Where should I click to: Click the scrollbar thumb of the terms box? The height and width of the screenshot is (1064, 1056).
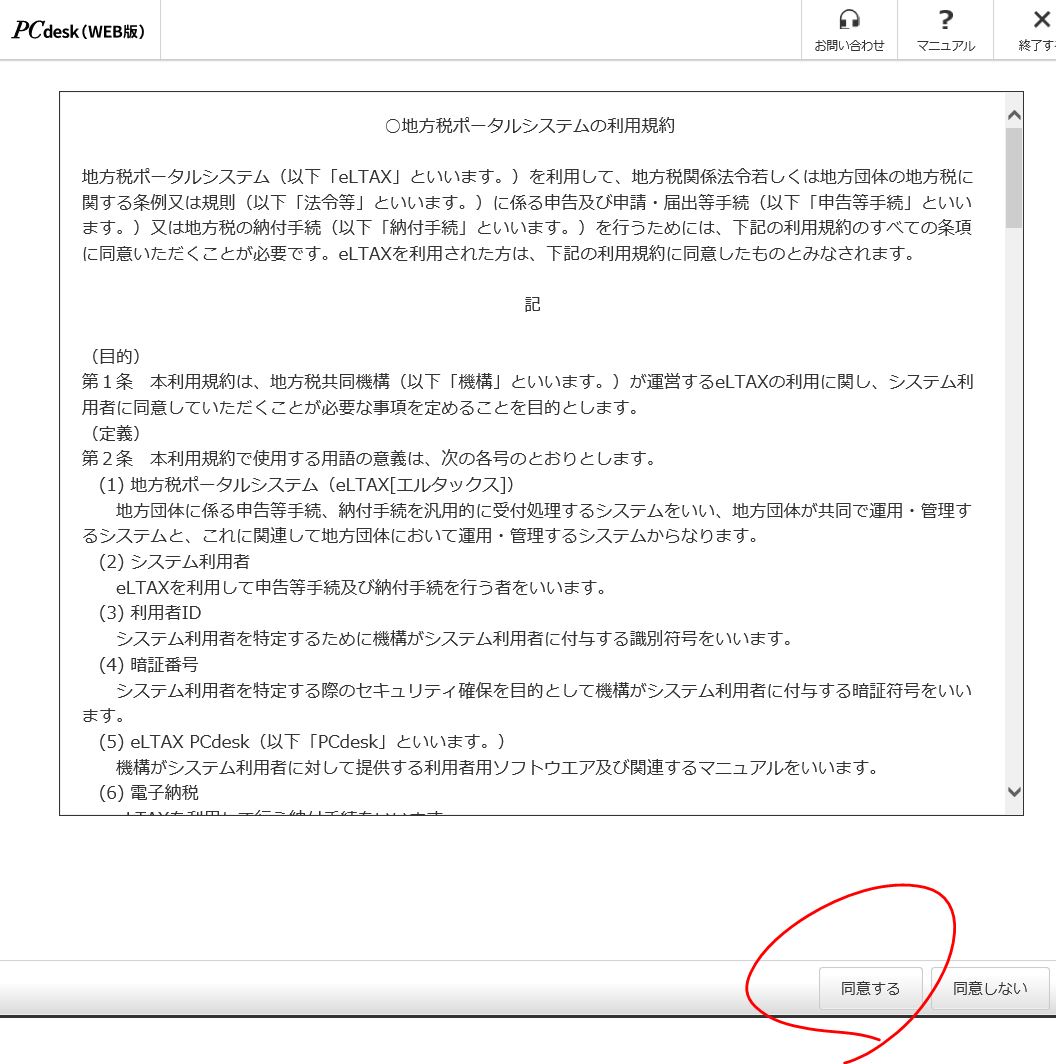(x=1014, y=178)
